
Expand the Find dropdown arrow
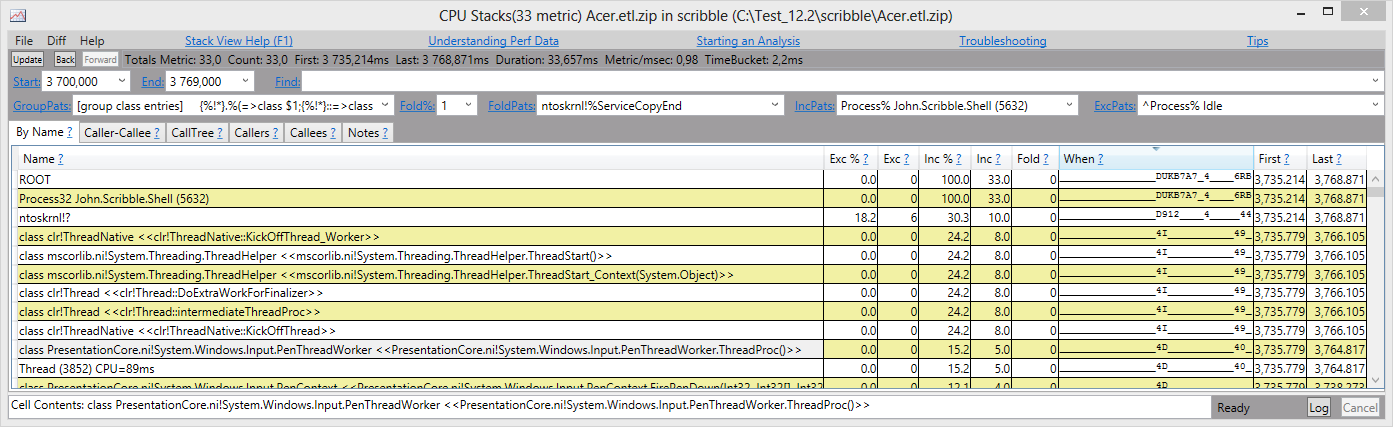(1373, 82)
